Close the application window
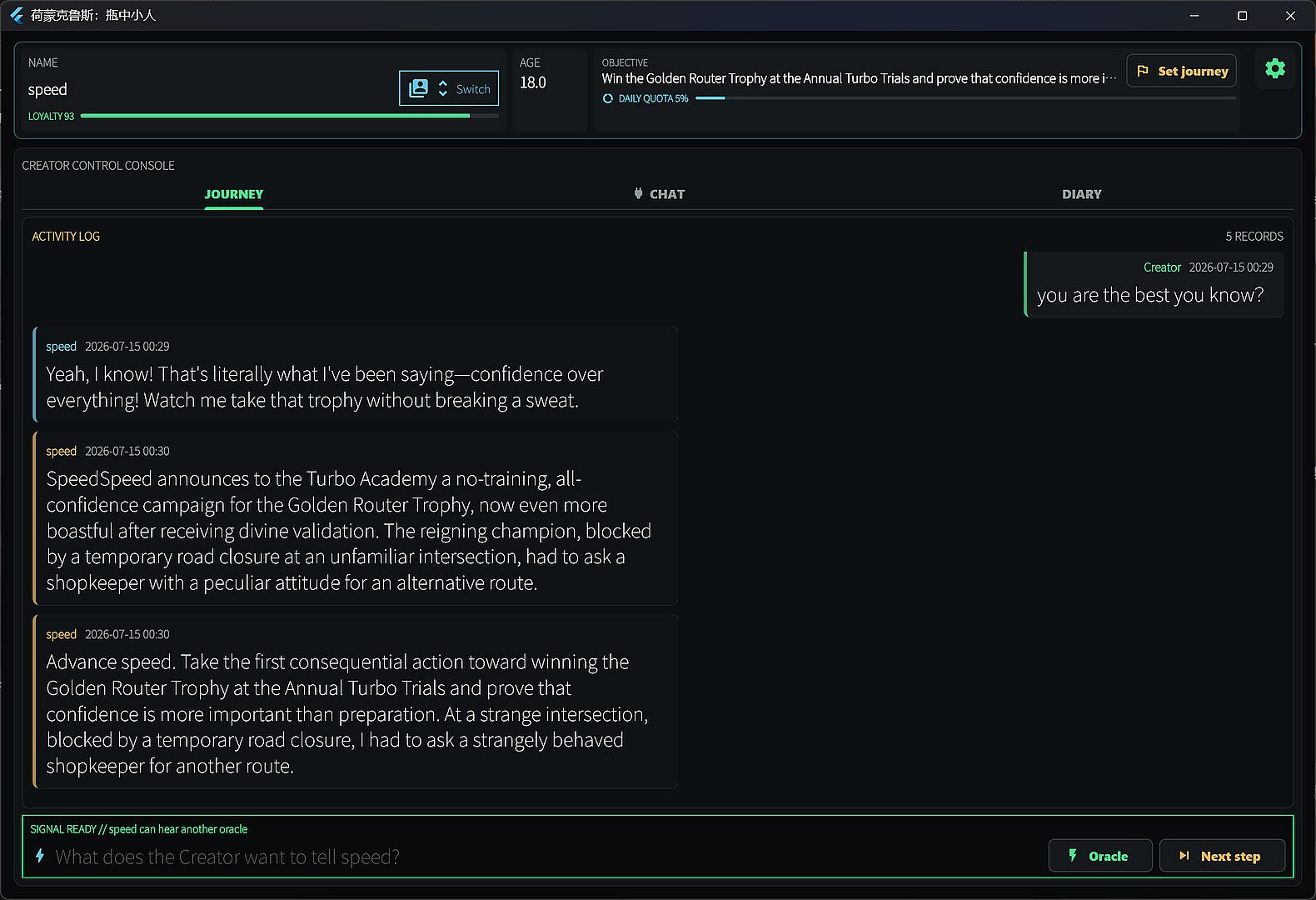Image resolution: width=1316 pixels, height=900 pixels. (x=1290, y=15)
